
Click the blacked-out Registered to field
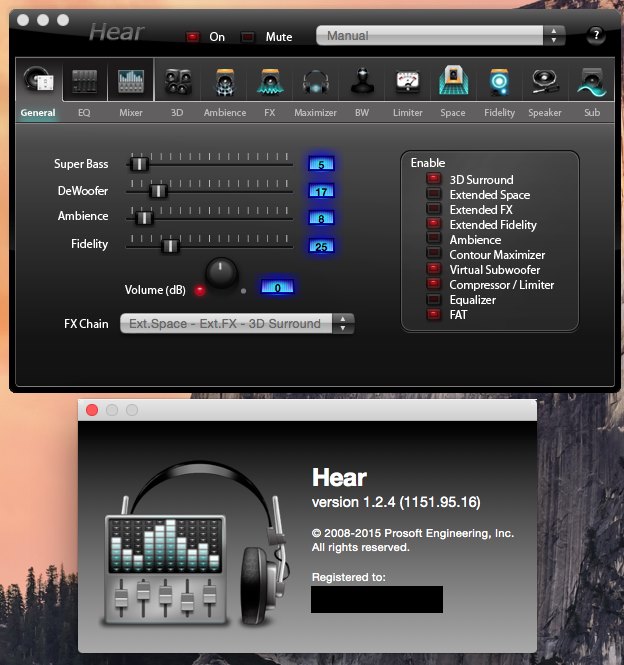[x=377, y=599]
